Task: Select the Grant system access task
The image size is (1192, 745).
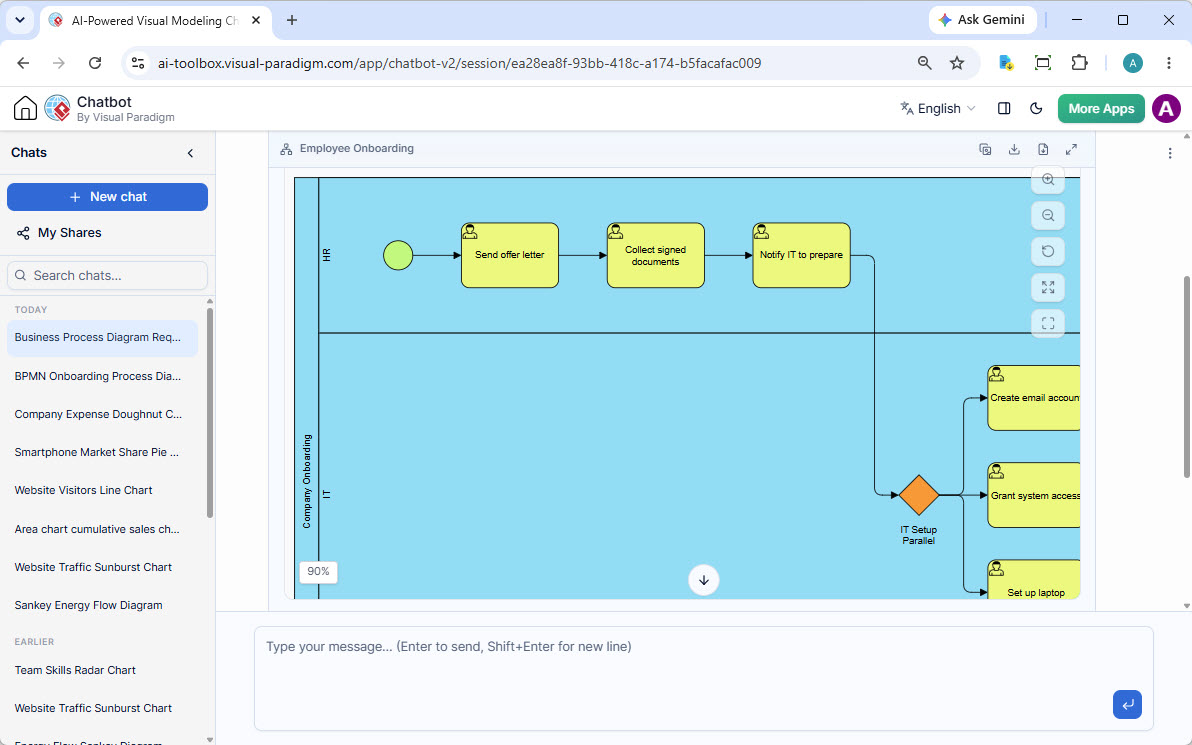Action: click(1034, 495)
